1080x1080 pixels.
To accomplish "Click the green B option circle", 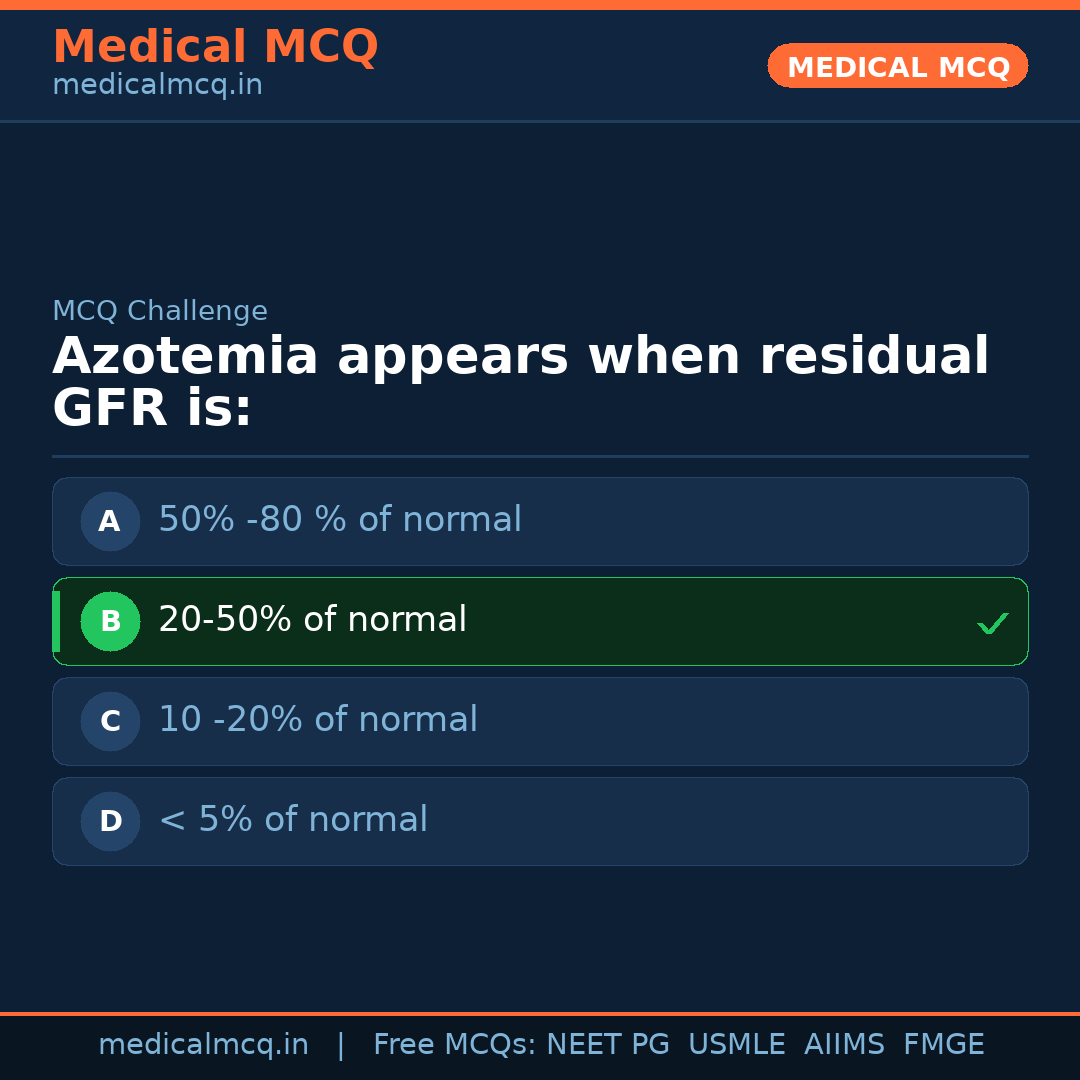I will (110, 621).
